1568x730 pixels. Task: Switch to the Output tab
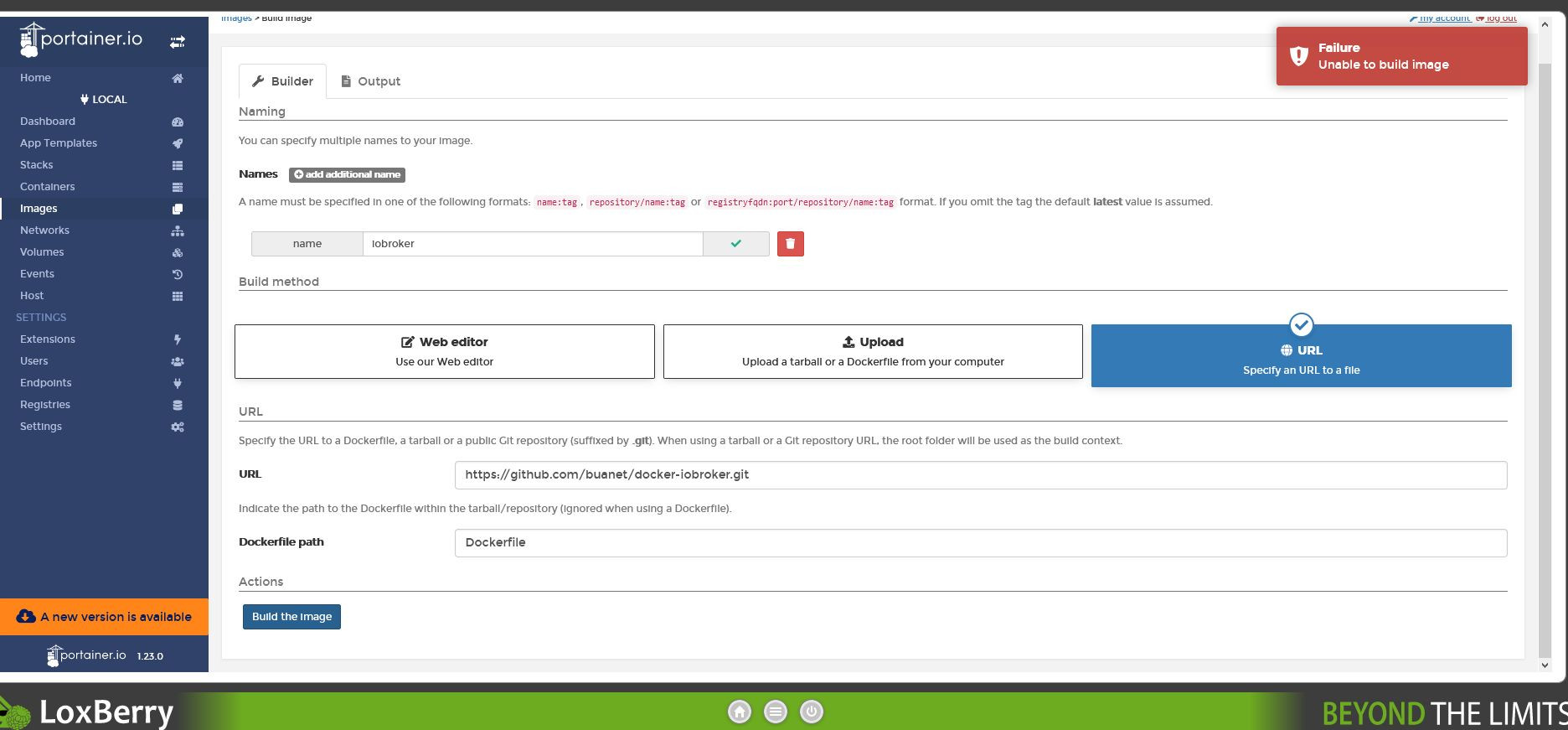tap(370, 81)
